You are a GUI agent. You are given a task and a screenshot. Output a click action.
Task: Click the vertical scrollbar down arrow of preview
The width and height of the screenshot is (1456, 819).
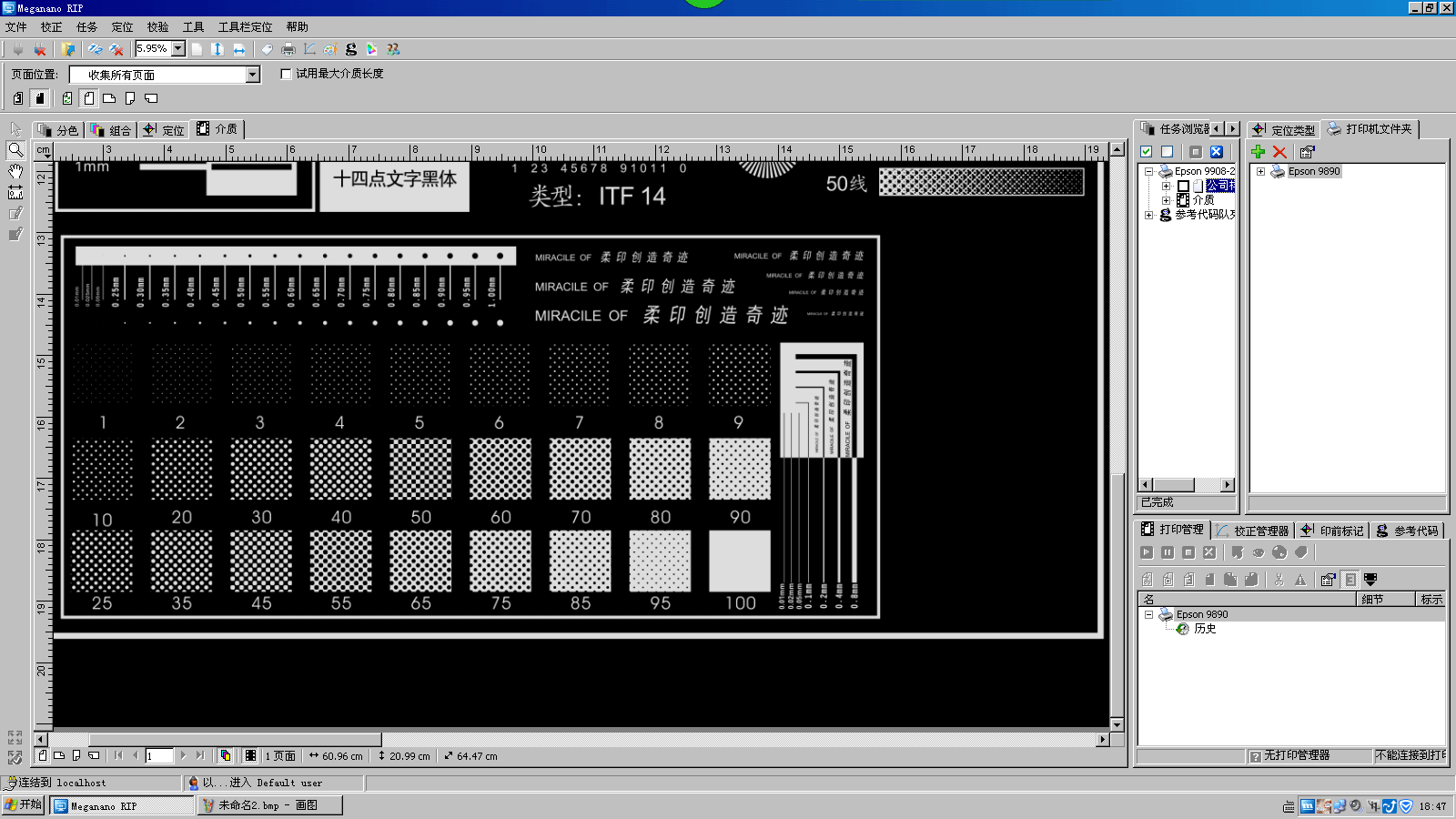(x=1117, y=725)
